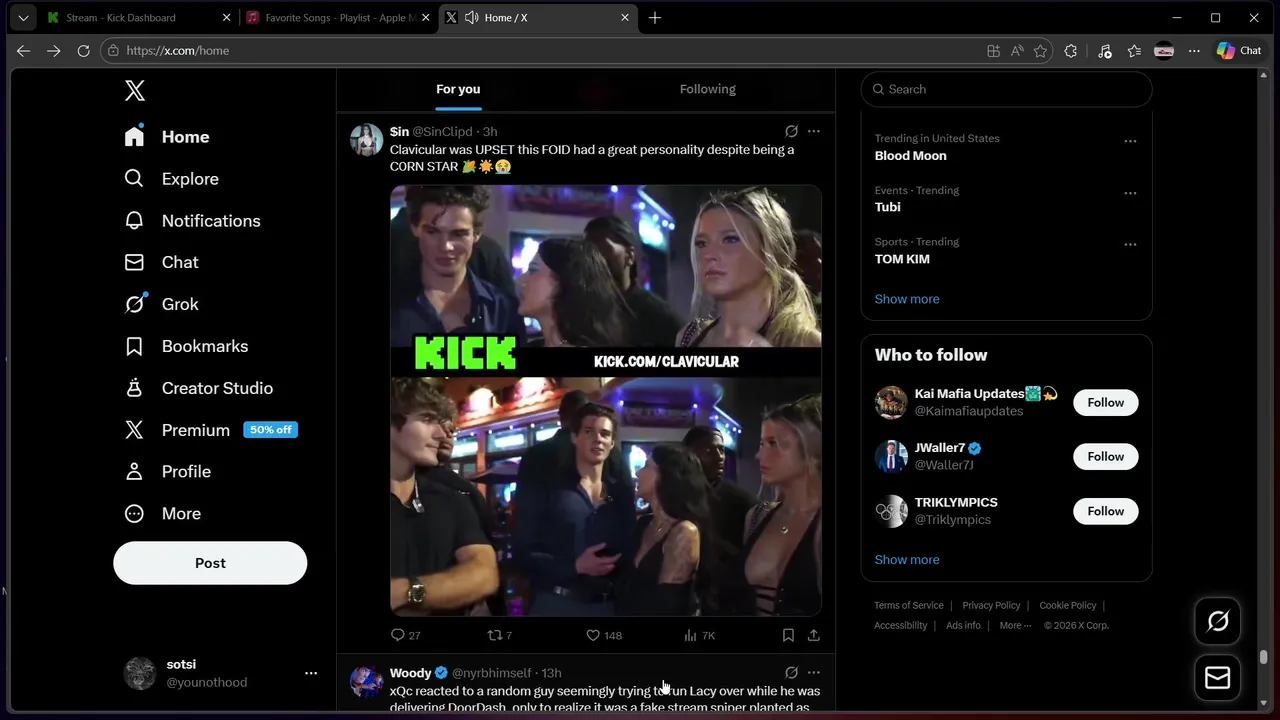Open Privacy Policy link
This screenshot has width=1280, height=720.
[x=991, y=605]
